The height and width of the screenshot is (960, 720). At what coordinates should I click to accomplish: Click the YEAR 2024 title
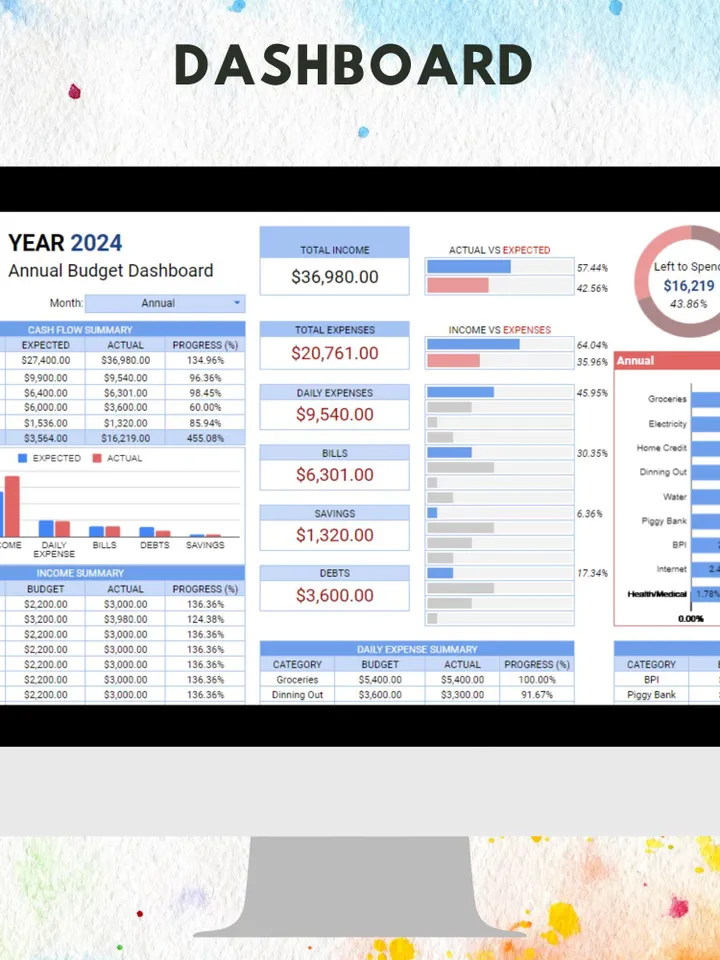[x=65, y=243]
